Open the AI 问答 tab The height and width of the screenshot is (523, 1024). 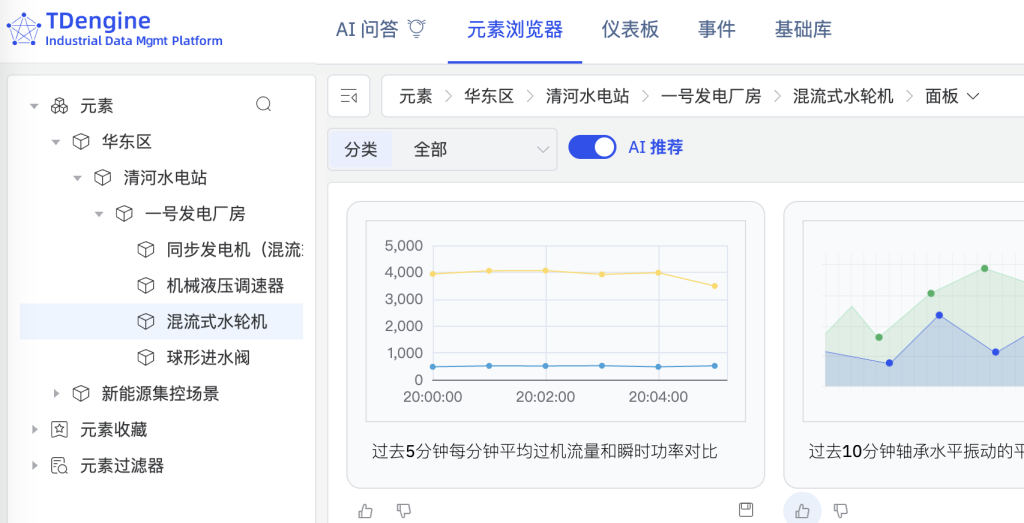click(381, 29)
